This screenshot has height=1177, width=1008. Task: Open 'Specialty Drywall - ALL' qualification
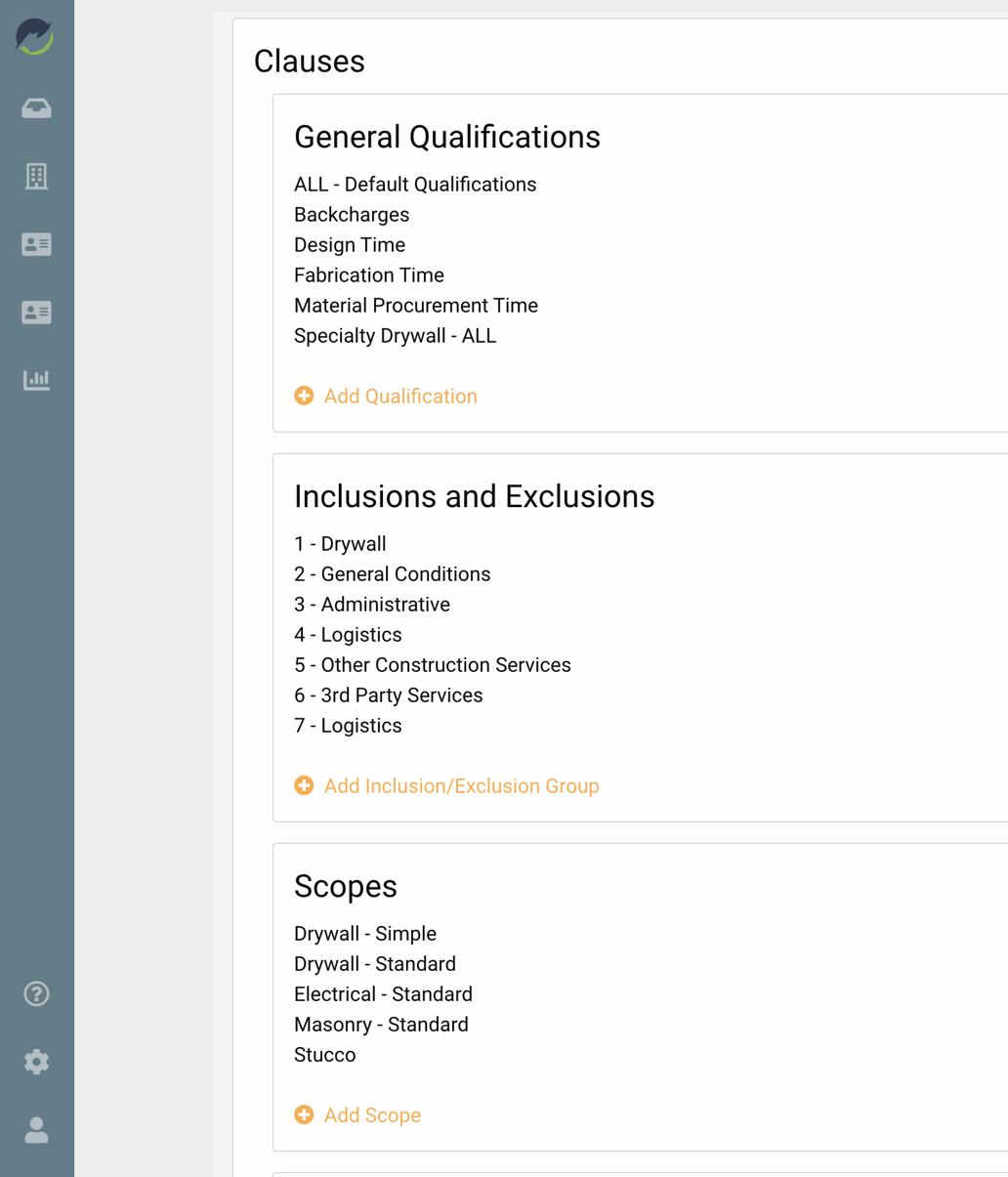coord(396,335)
